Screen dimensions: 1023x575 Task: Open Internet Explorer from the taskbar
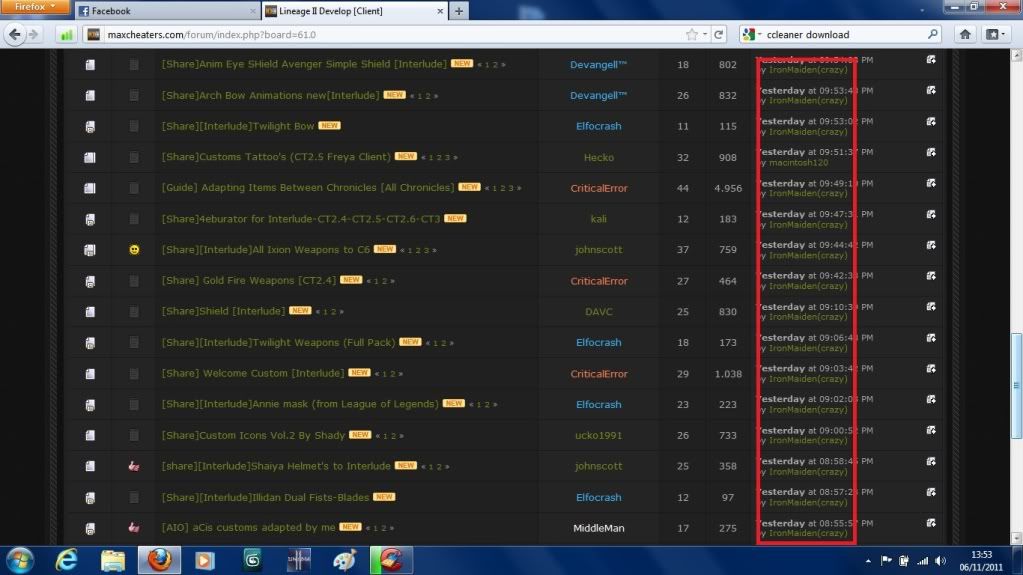point(66,560)
